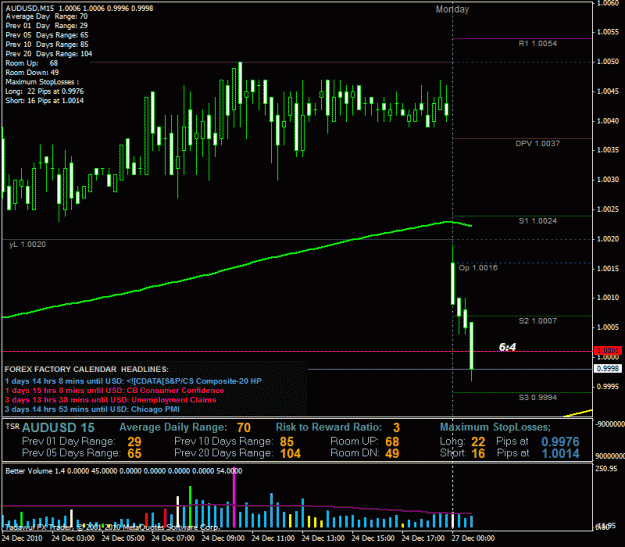Click the 'FOREX FACTORY CALENDAR HEADLINES:' title
This screenshot has width=625, height=547.
(86, 370)
